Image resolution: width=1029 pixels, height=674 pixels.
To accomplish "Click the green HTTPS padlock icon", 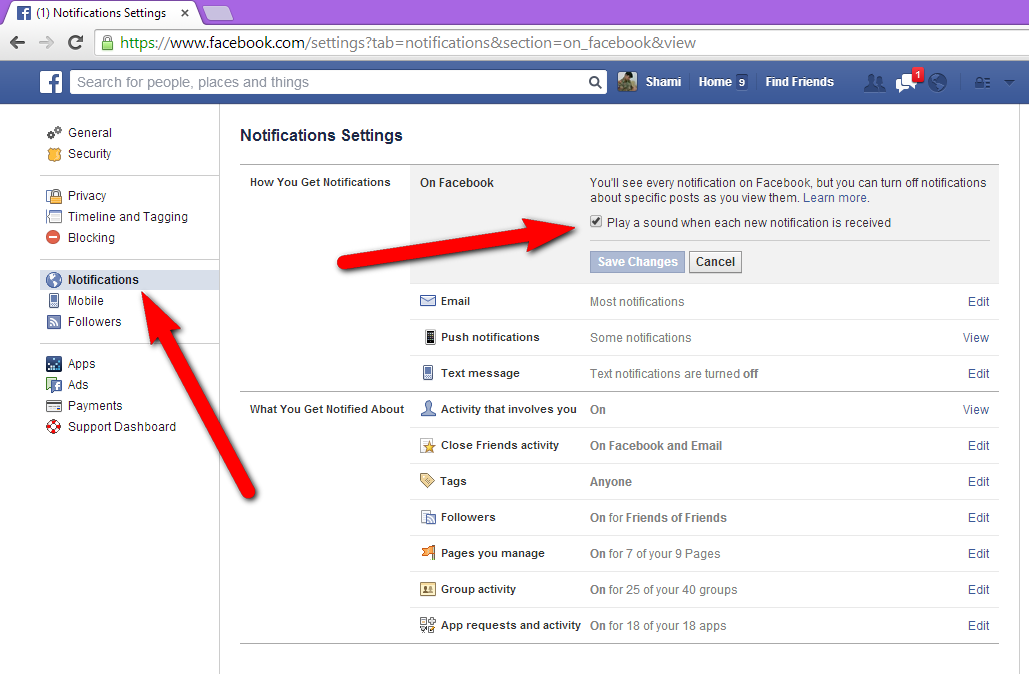I will click(x=107, y=43).
